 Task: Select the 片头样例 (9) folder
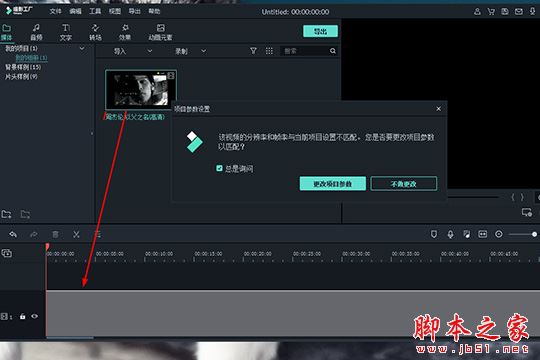coord(21,76)
